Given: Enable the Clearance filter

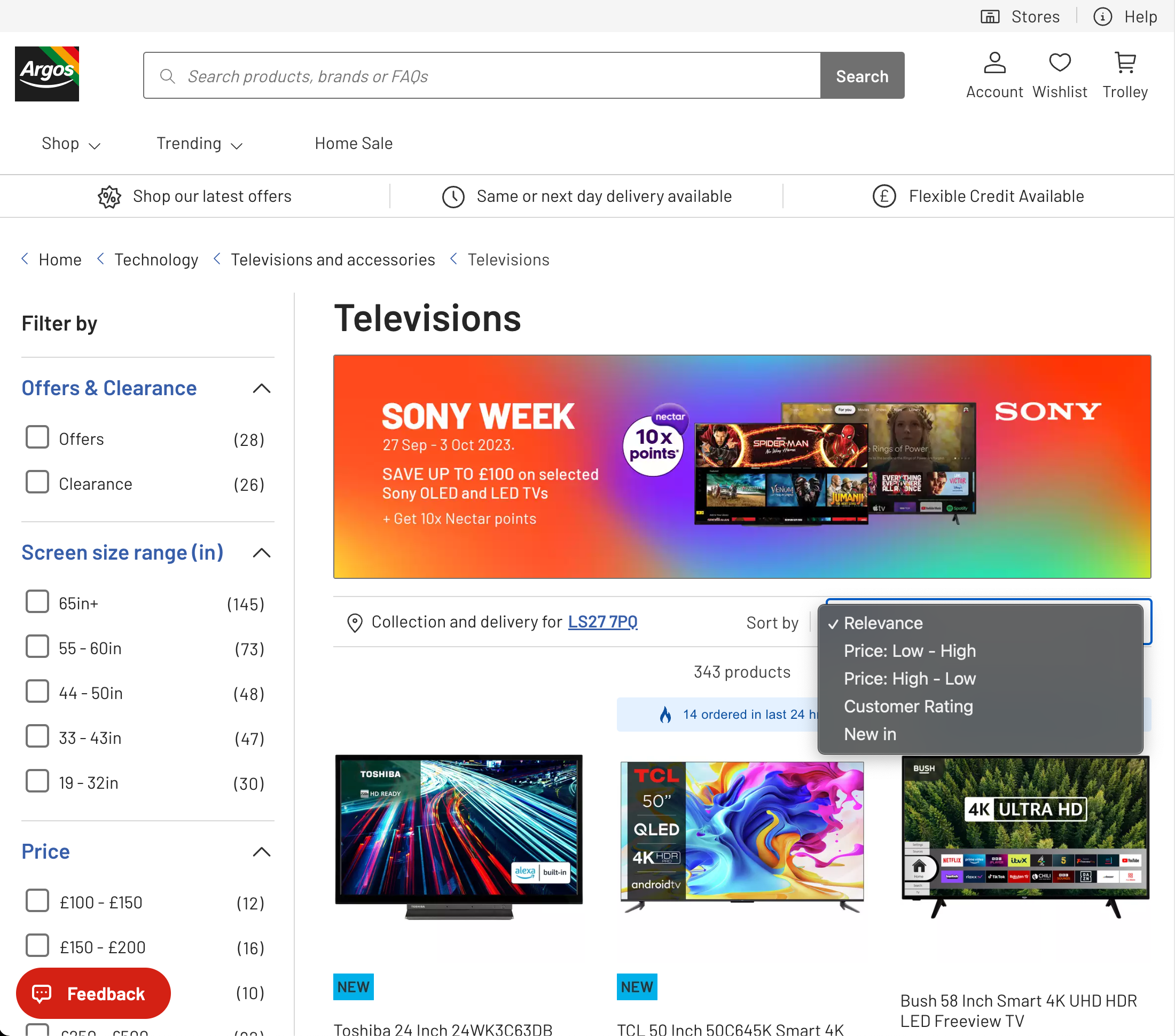Looking at the screenshot, I should (x=37, y=482).
